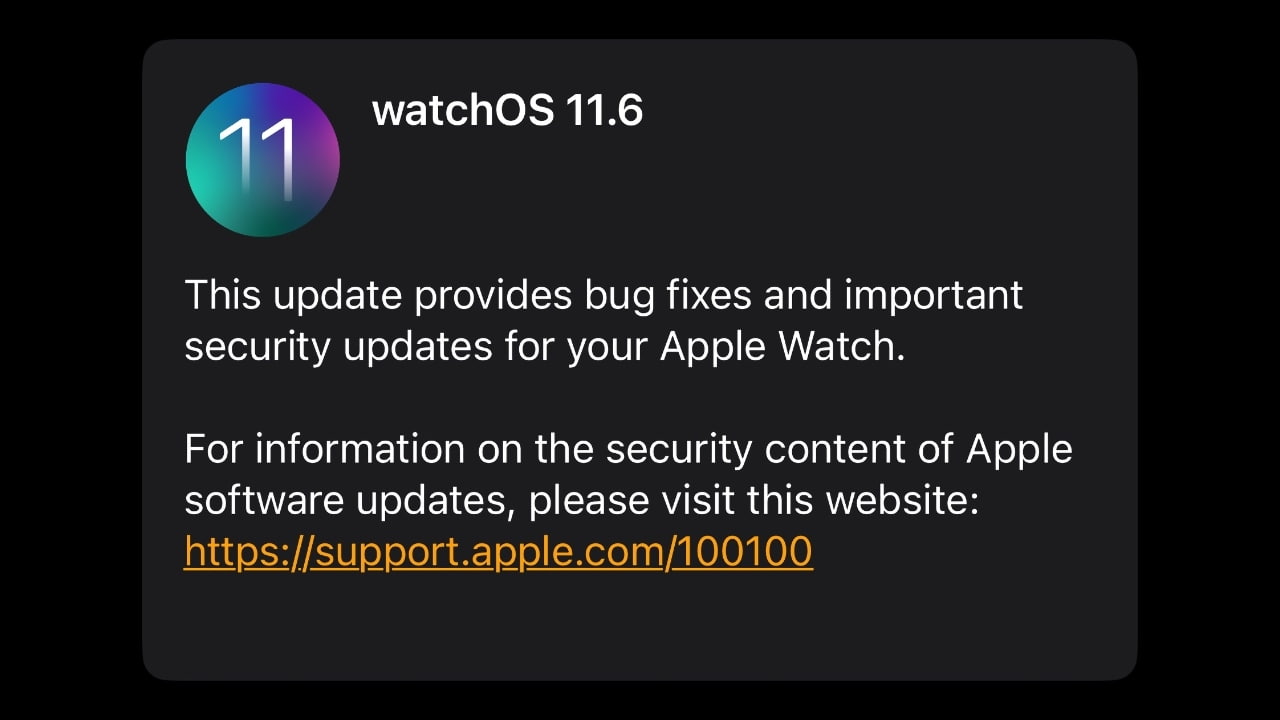Click the '11.6' version number in title
Viewport: 1280px width, 720px height.
pyautogui.click(x=603, y=110)
